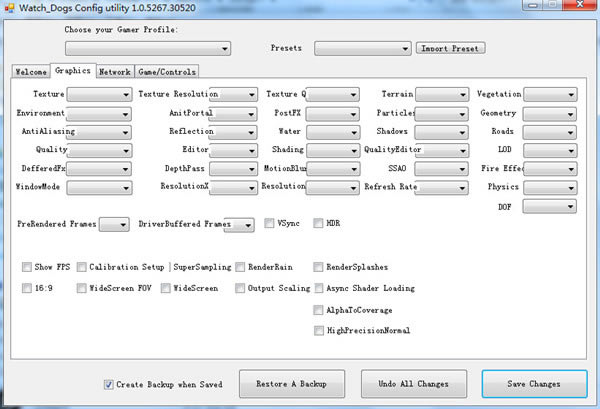Viewport: 600px width, 409px height.
Task: Enable the VSync checkbox
Action: pos(269,223)
